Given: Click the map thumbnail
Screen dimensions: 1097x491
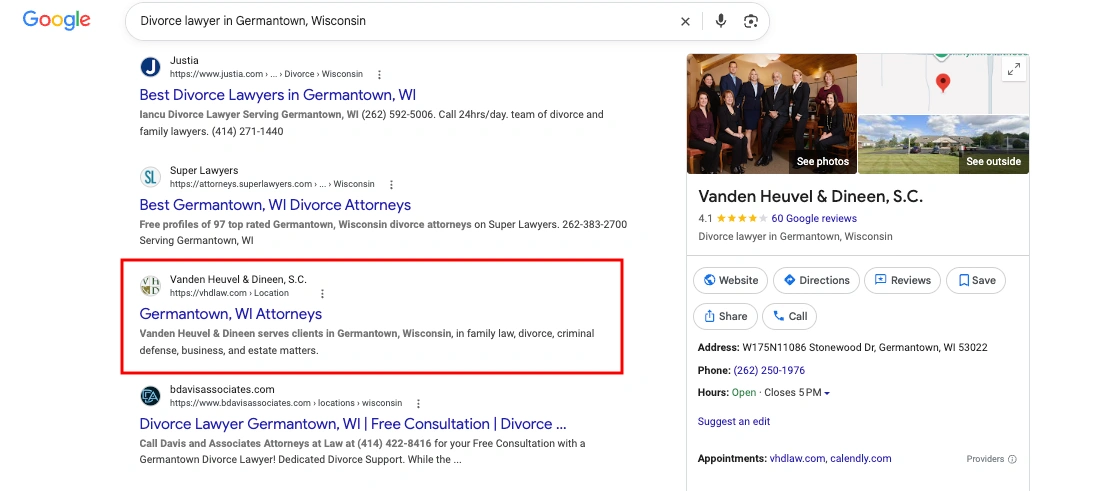Looking at the screenshot, I should point(943,83).
